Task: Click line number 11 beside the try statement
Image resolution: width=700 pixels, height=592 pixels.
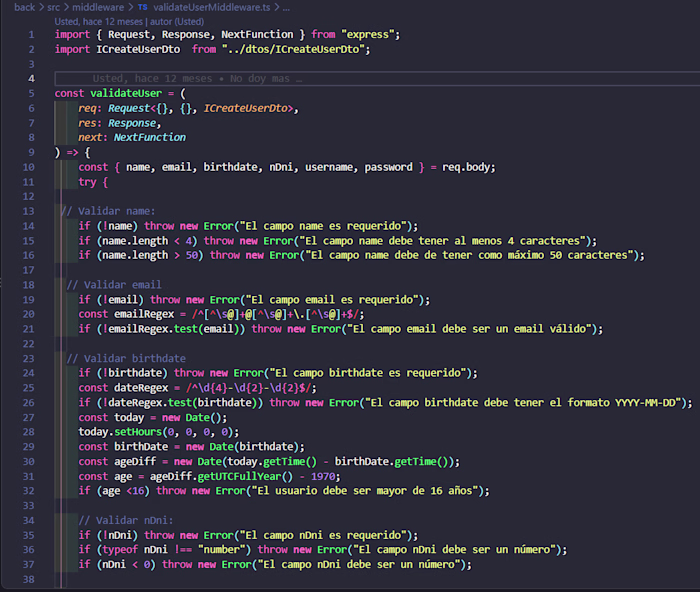Action: point(28,182)
